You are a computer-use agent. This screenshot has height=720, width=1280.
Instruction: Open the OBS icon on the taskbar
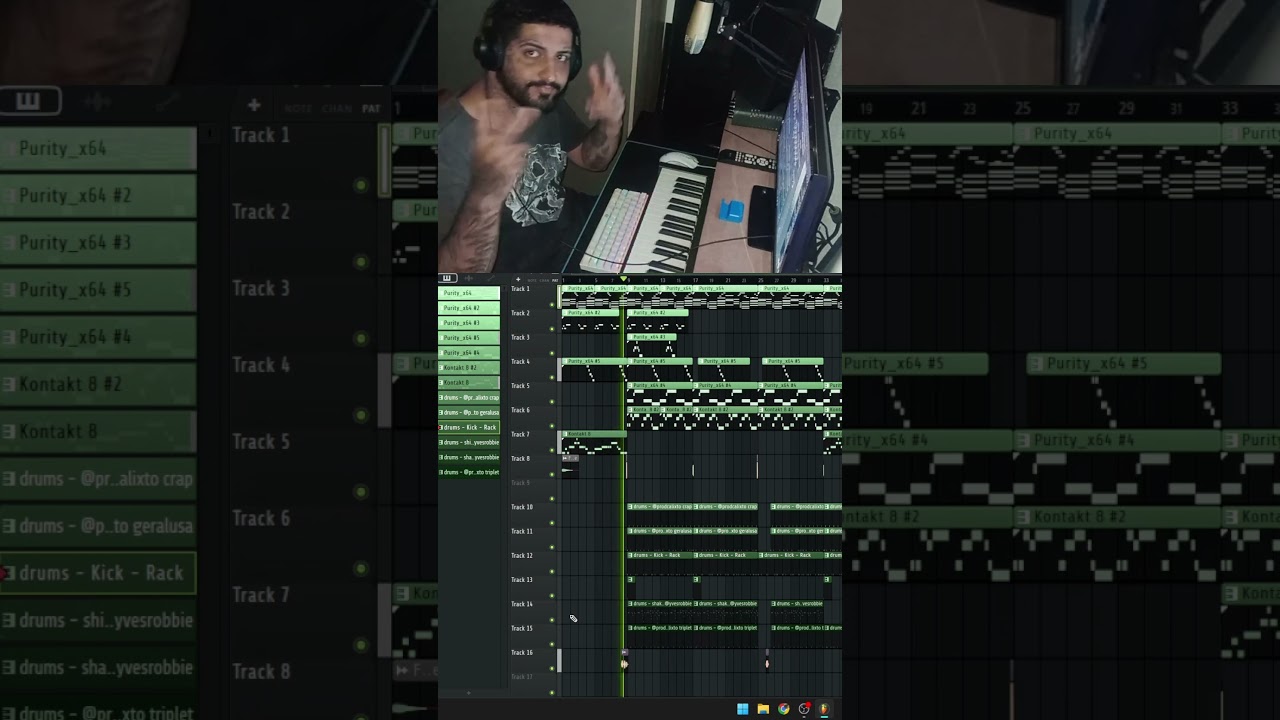(x=804, y=709)
